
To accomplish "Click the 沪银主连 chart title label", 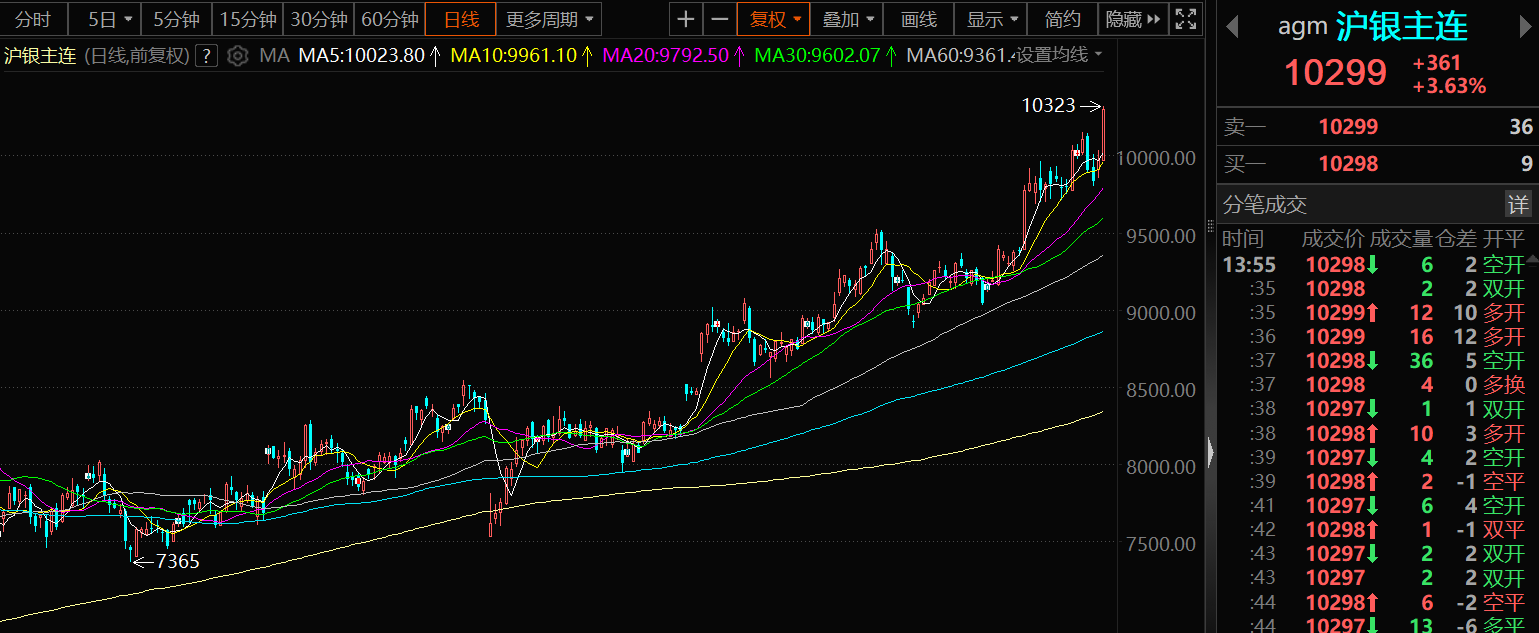I will pos(40,55).
